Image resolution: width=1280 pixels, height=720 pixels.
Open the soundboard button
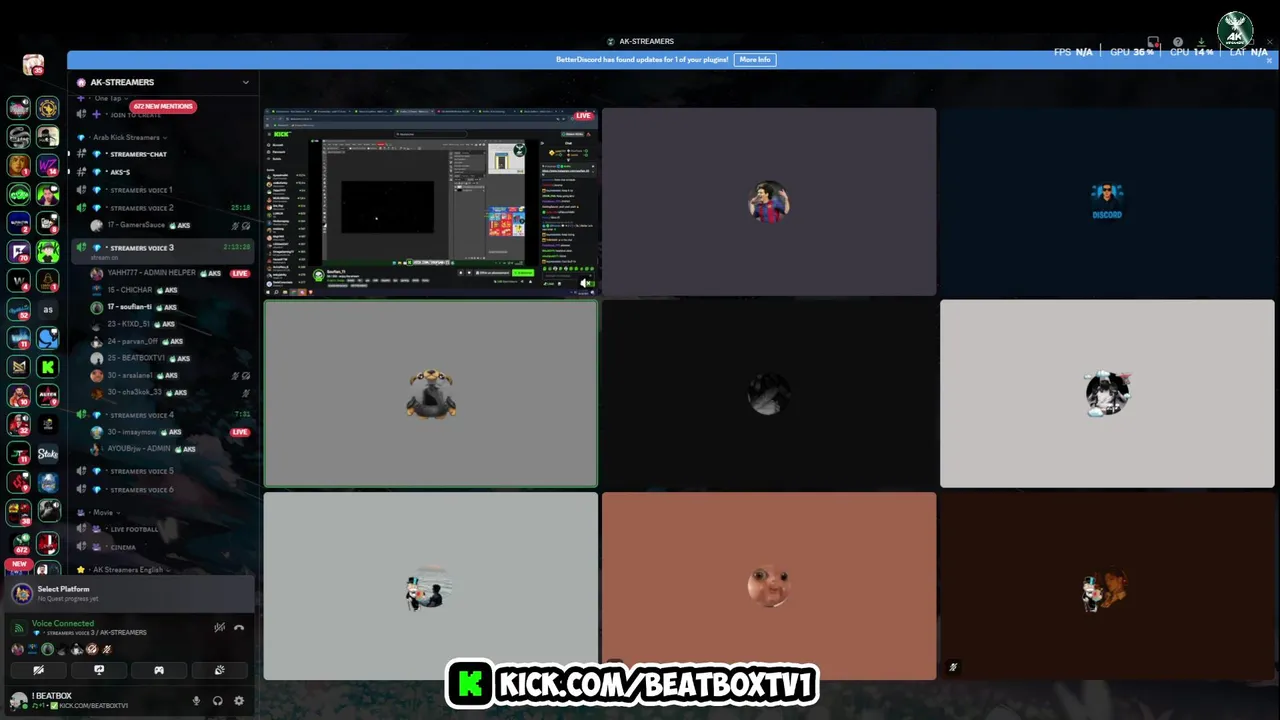pyautogui.click(x=219, y=670)
